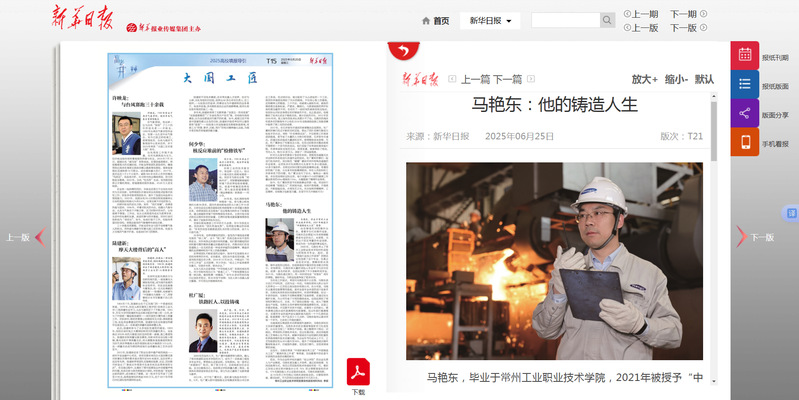Go to 上一版 in the top navigation
The height and width of the screenshot is (400, 799).
click(641, 28)
